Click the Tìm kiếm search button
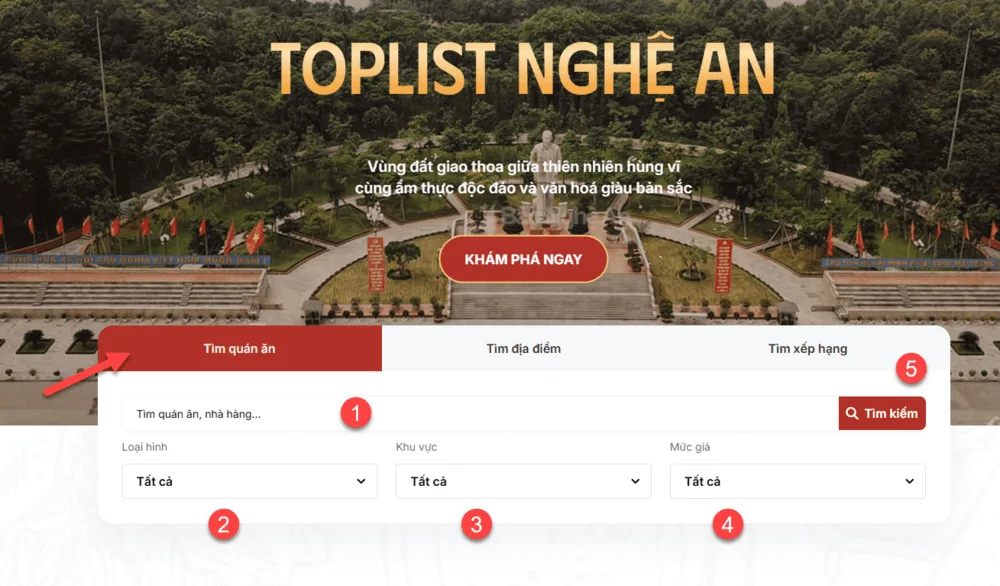The image size is (1000, 586). click(x=882, y=413)
